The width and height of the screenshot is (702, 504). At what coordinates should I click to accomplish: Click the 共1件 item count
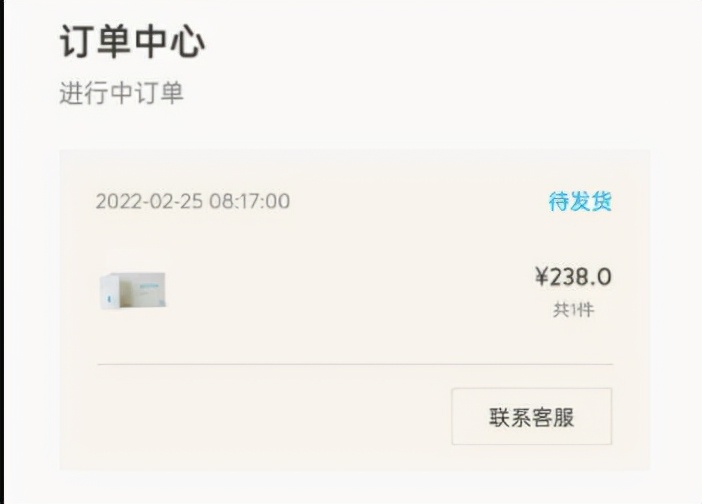tap(574, 310)
